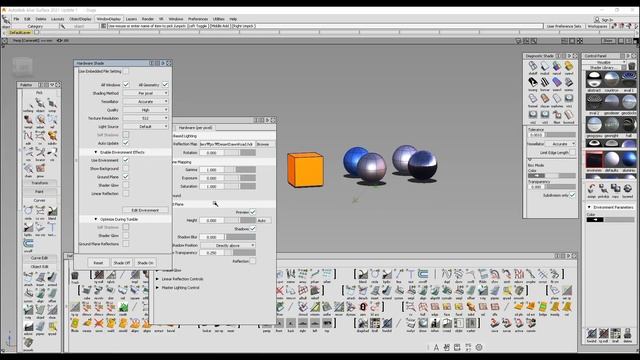Collapse the Optimize During Tumble section
The height and width of the screenshot is (360, 640).
(96, 219)
